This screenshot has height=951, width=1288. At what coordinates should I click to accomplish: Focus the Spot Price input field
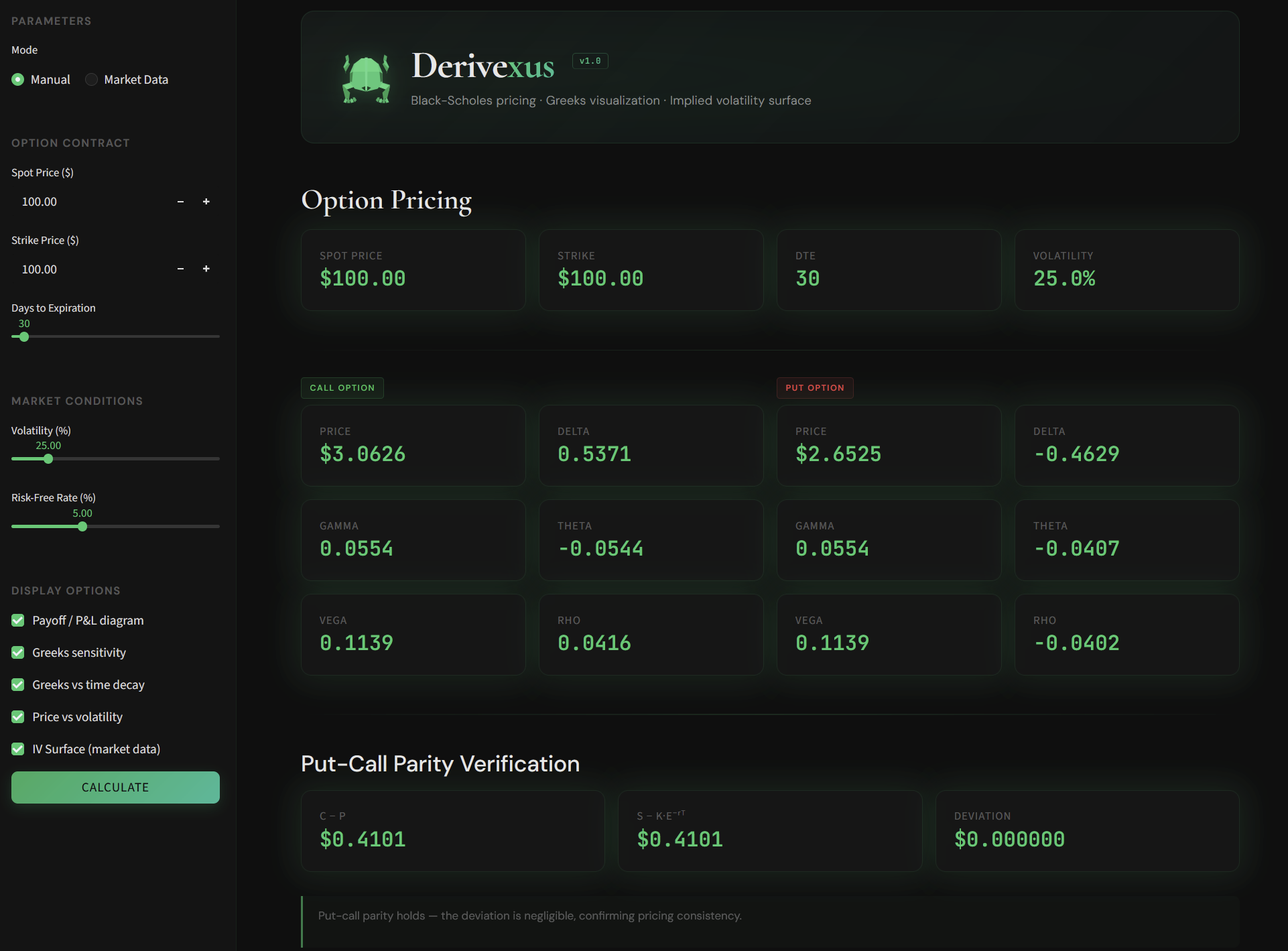coord(90,202)
